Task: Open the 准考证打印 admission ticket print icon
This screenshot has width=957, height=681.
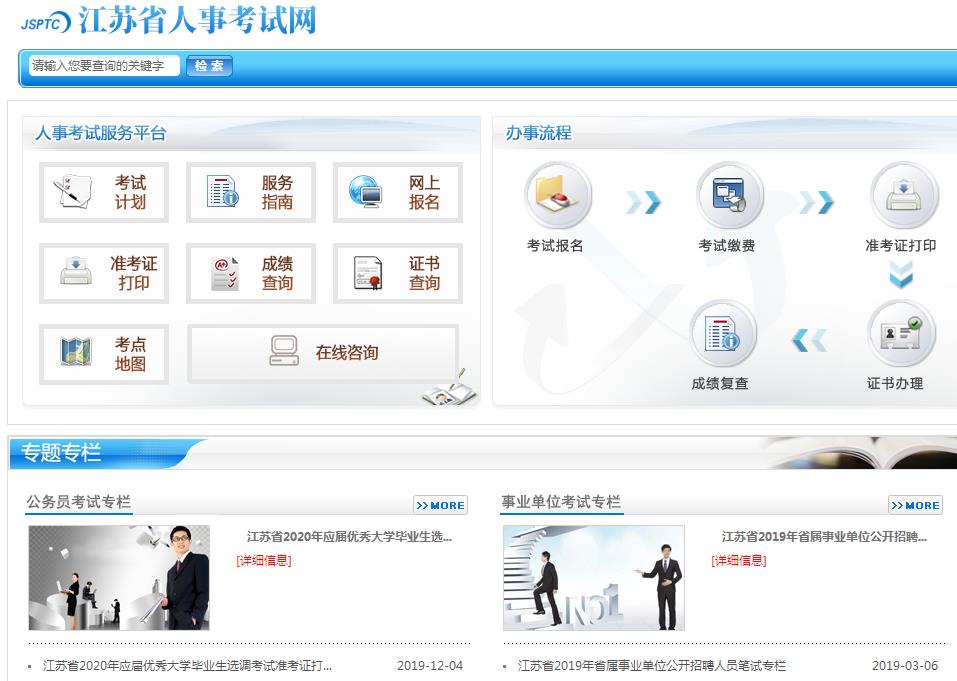Action: tap(103, 273)
